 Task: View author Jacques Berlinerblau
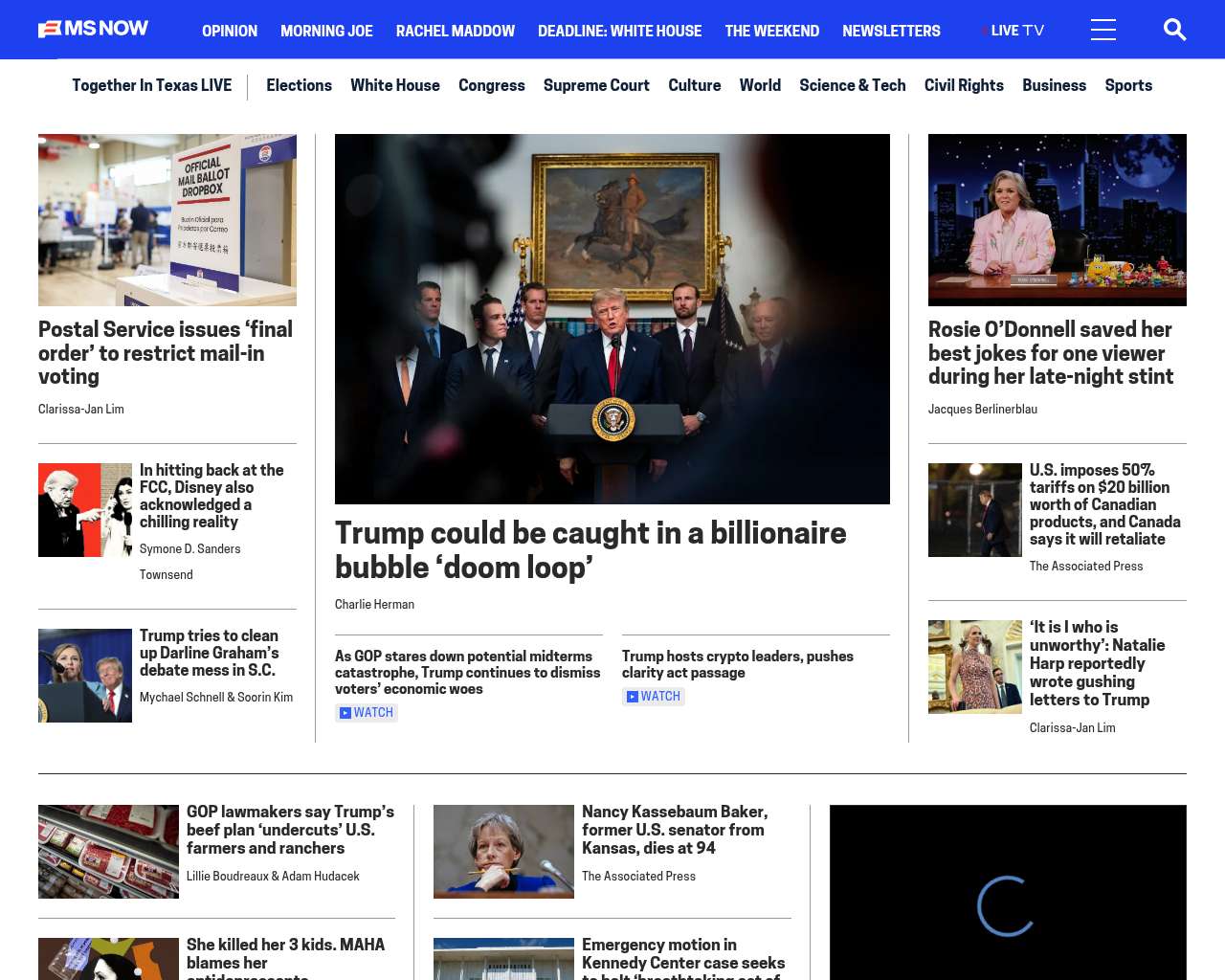point(983,410)
